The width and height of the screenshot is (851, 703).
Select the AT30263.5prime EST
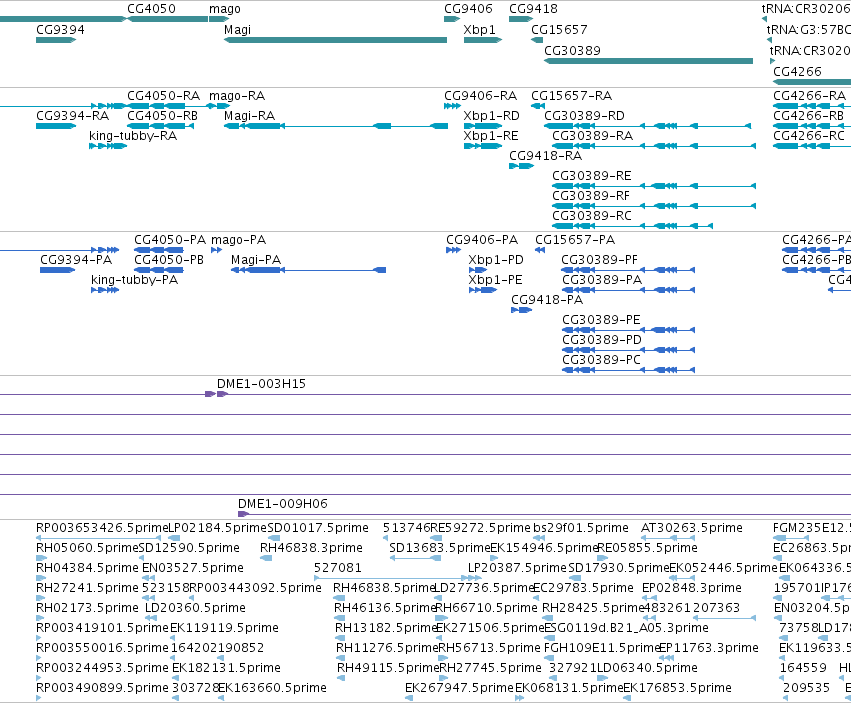click(x=669, y=538)
